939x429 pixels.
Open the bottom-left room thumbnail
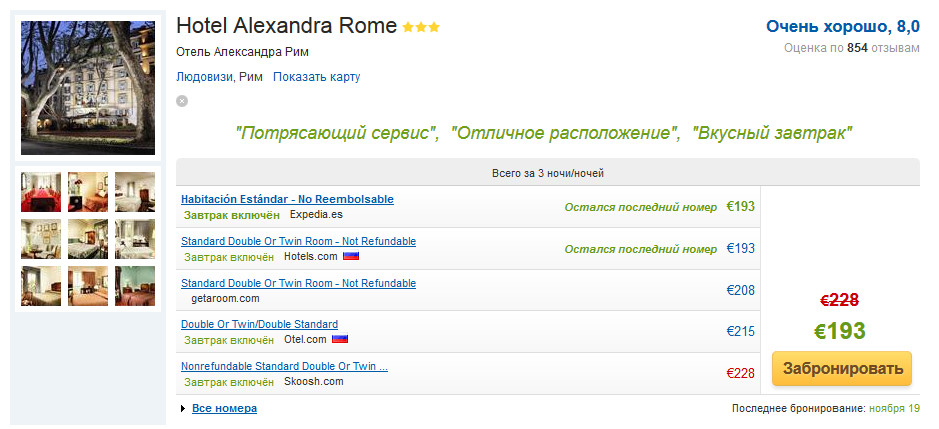41,286
